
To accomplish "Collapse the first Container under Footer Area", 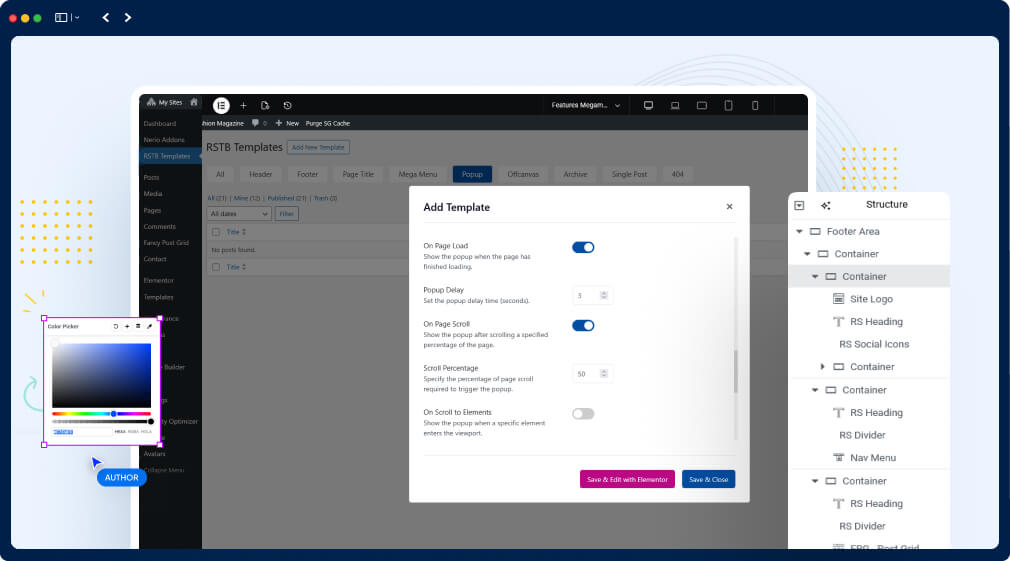I will pos(807,254).
